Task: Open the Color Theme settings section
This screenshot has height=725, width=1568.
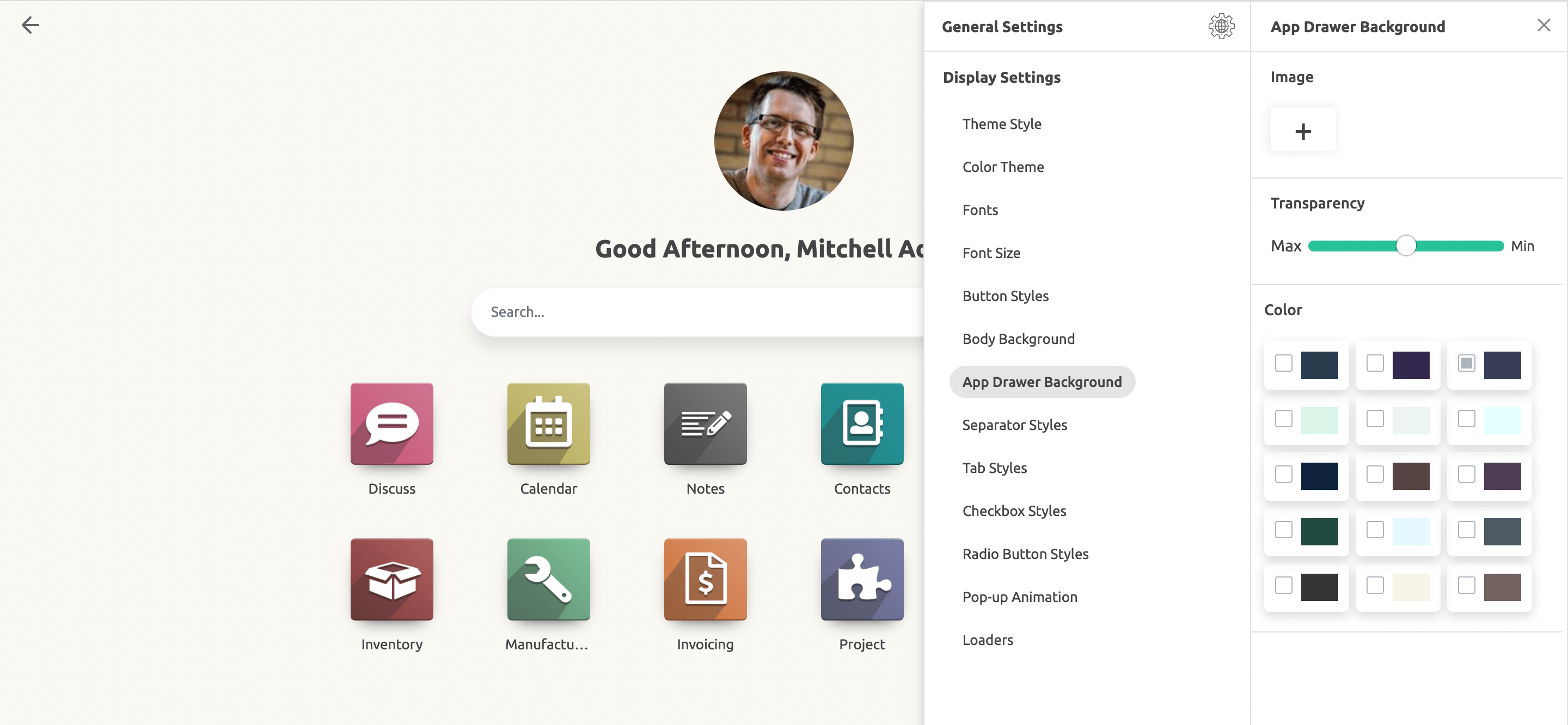Action: tap(1002, 167)
